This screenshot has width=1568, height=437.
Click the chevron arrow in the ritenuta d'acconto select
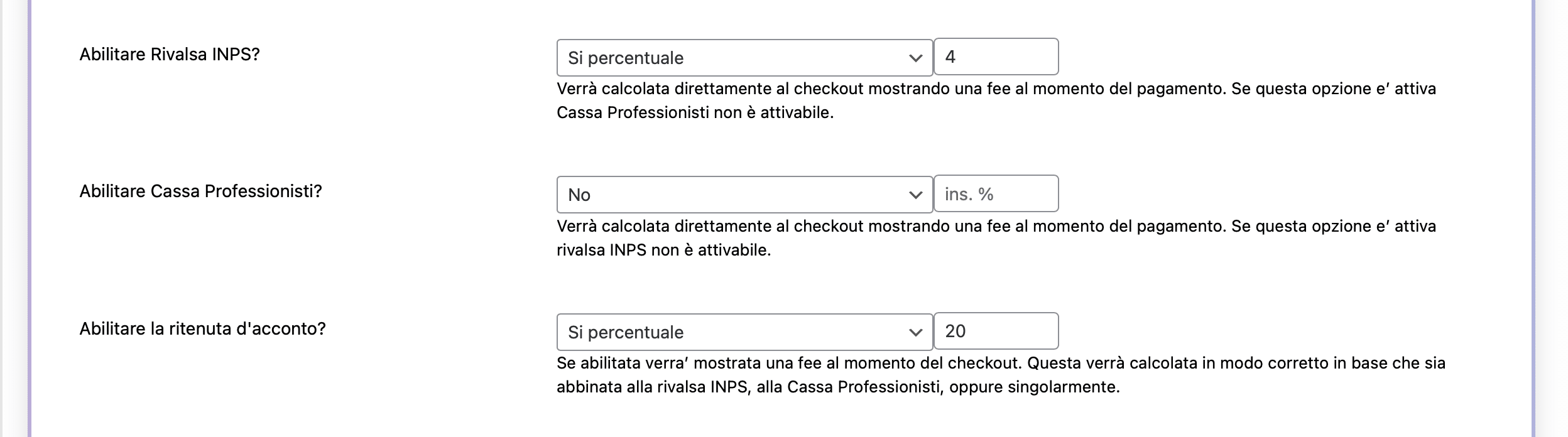pos(915,333)
